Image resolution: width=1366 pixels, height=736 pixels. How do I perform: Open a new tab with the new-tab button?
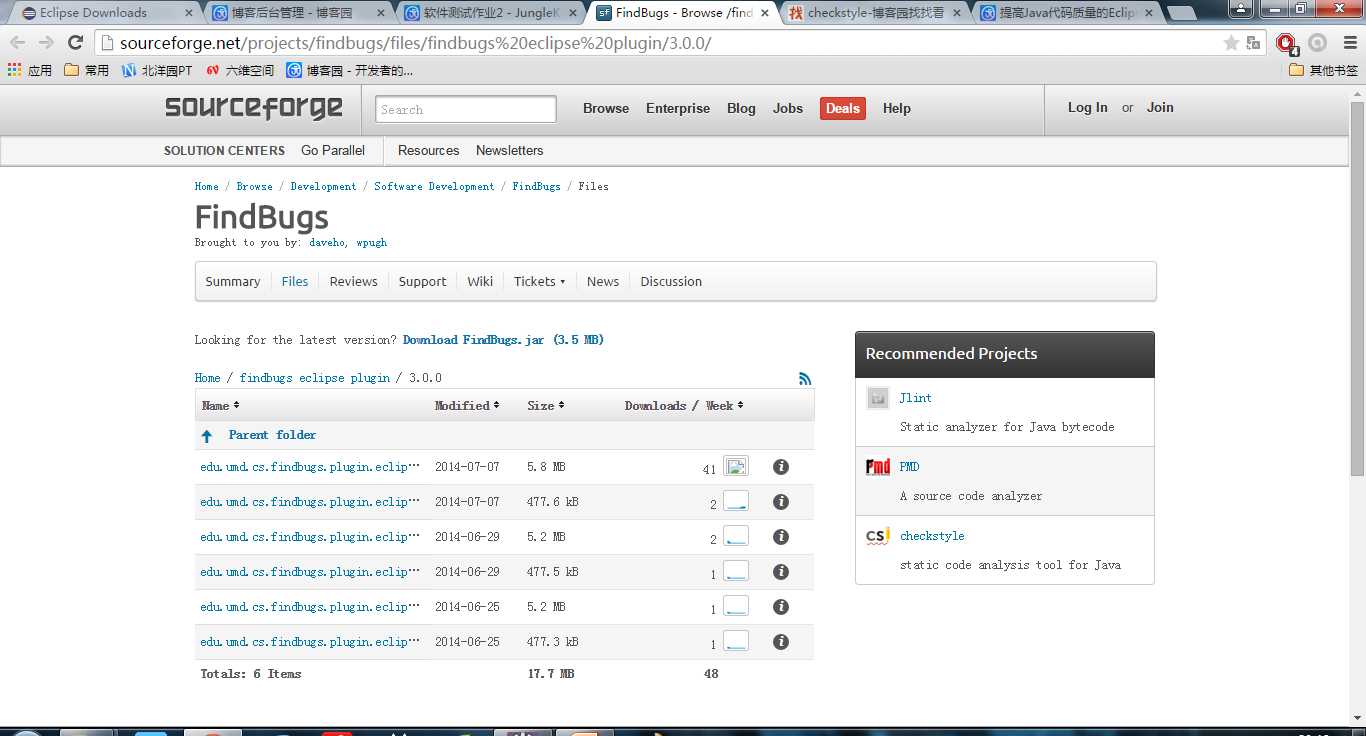tap(1181, 13)
